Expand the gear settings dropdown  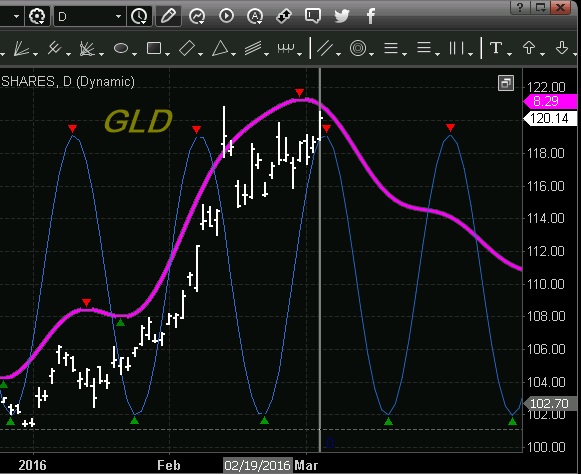point(37,16)
